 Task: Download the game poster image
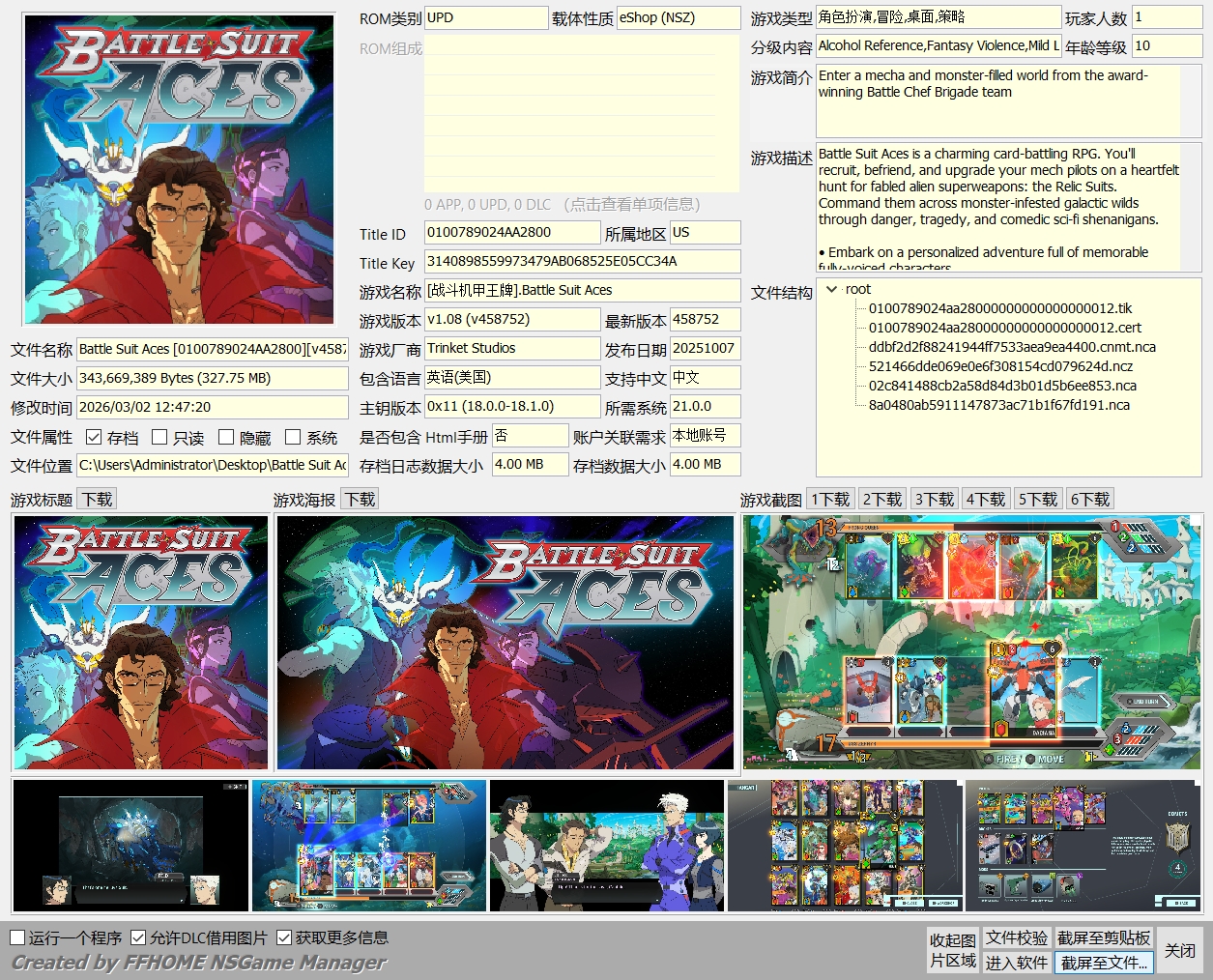(360, 500)
